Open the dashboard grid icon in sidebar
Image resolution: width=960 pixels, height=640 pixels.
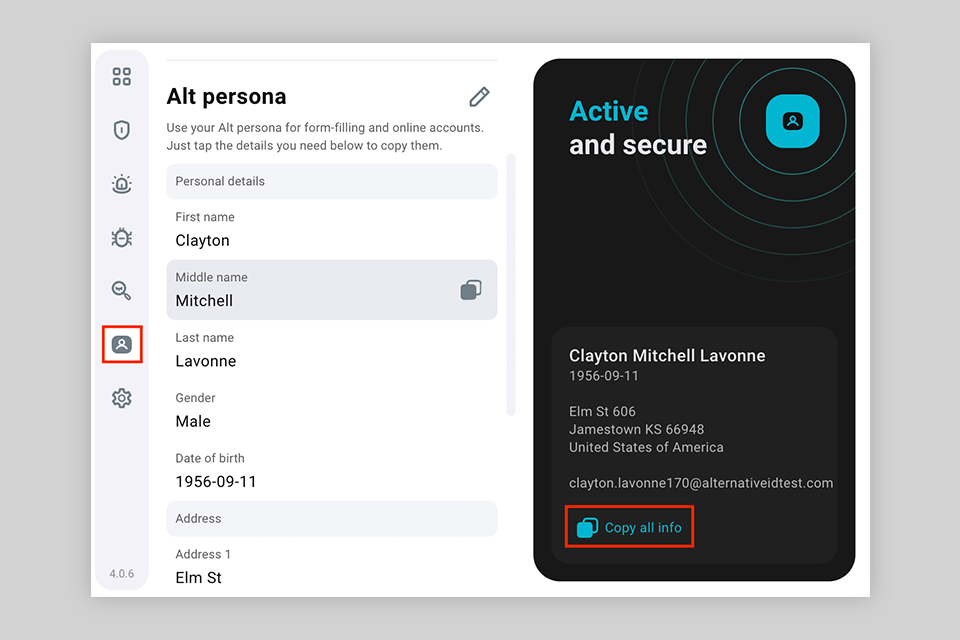tap(122, 77)
